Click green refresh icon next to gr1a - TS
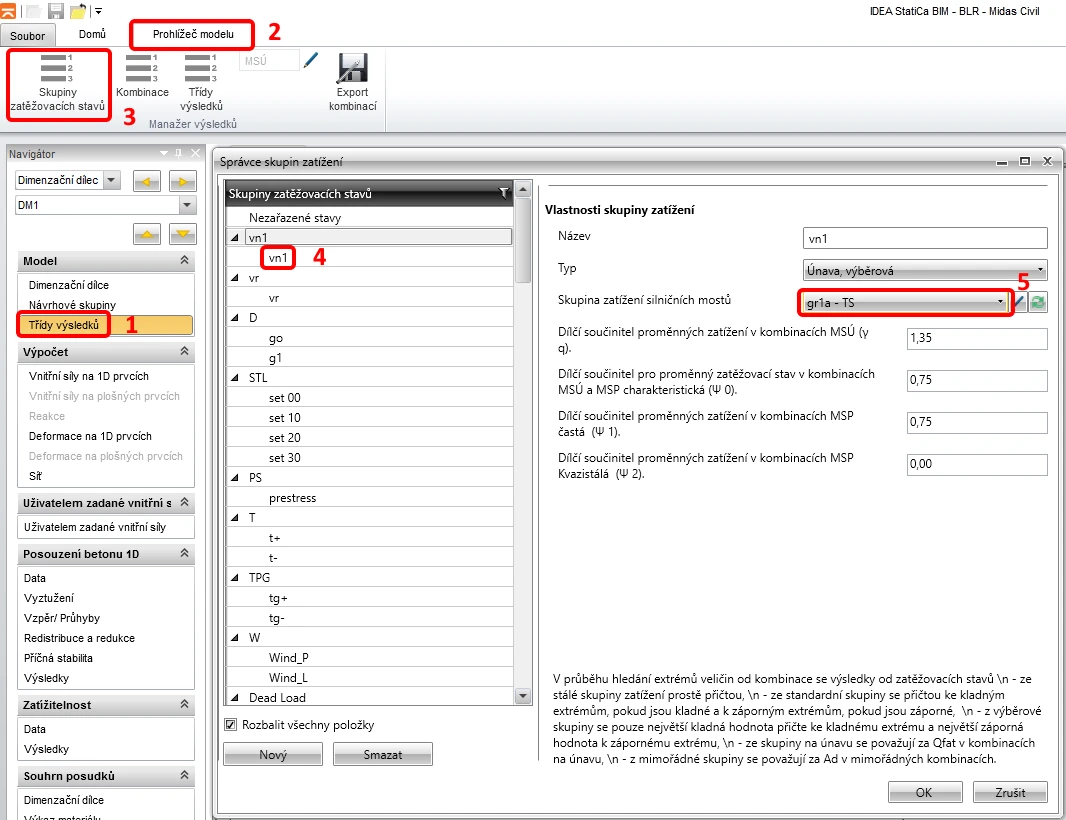 click(1037, 302)
